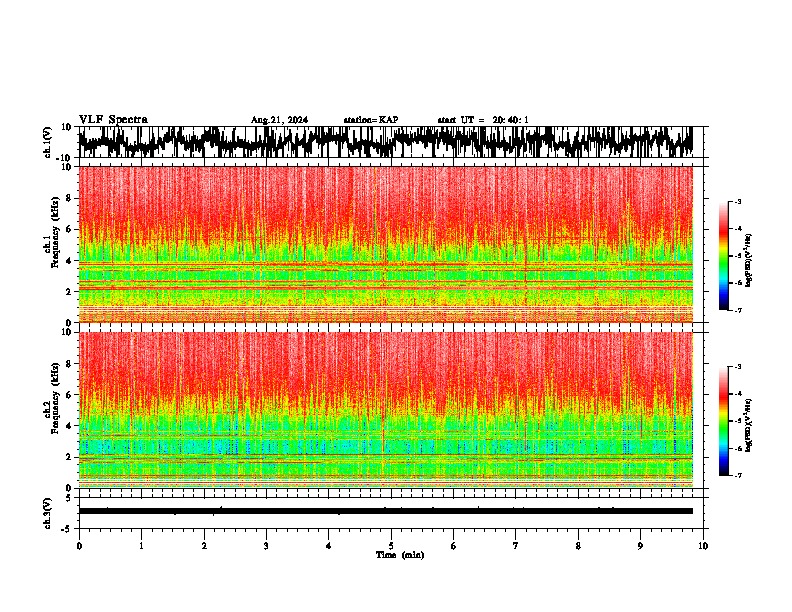Click the time axis tick label '5'
The image size is (792, 612).
(x=391, y=546)
